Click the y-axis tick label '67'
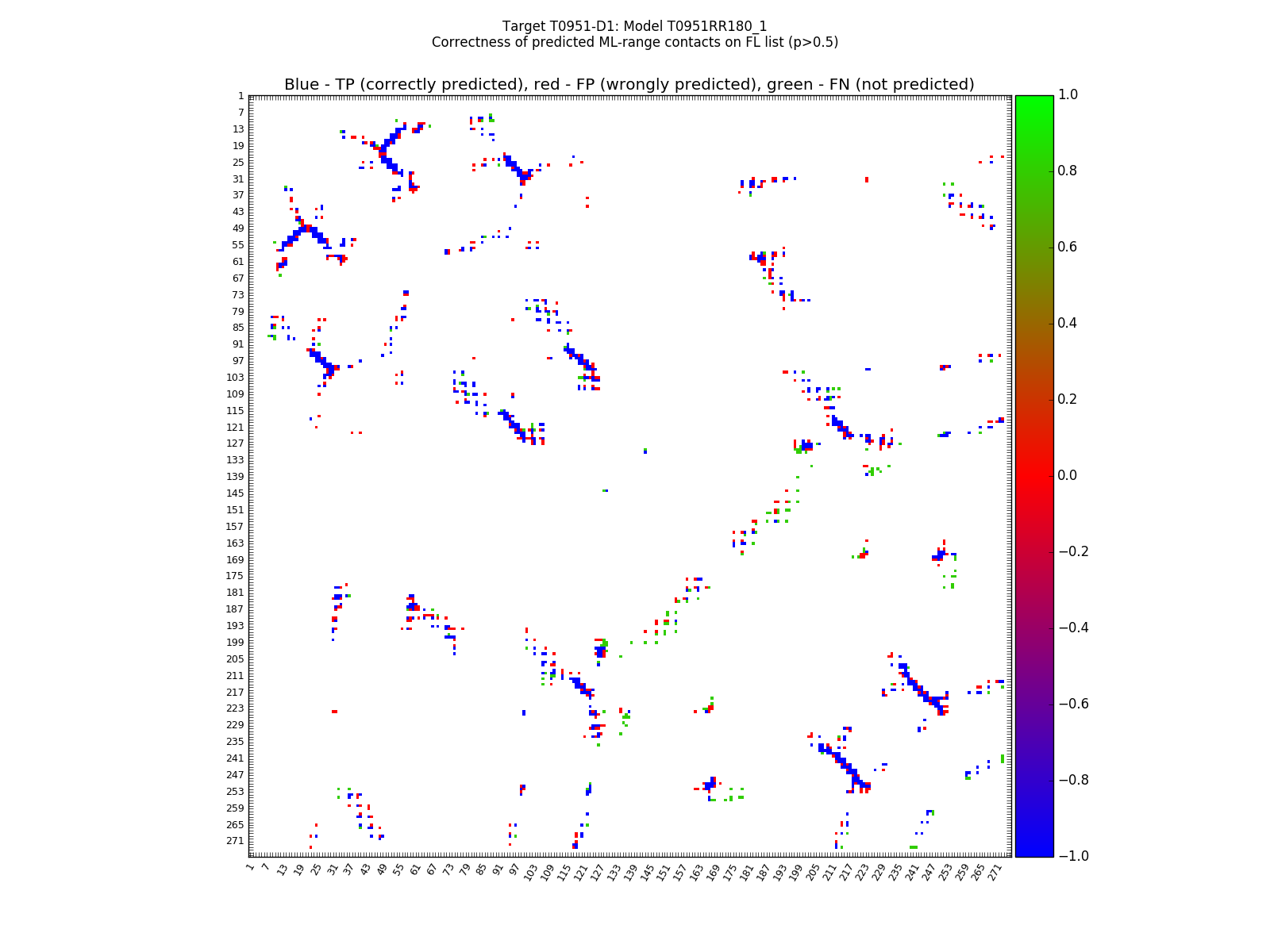 pos(237,278)
